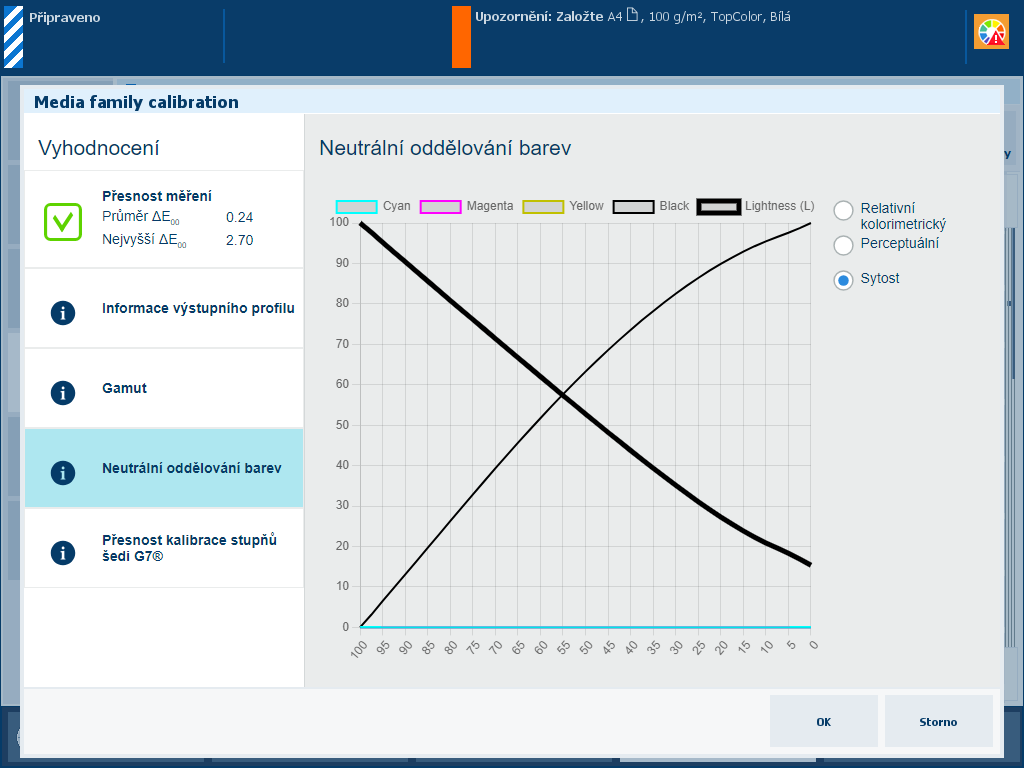The height and width of the screenshot is (768, 1024).
Task: Open the color calibration warning icon
Action: (x=991, y=32)
